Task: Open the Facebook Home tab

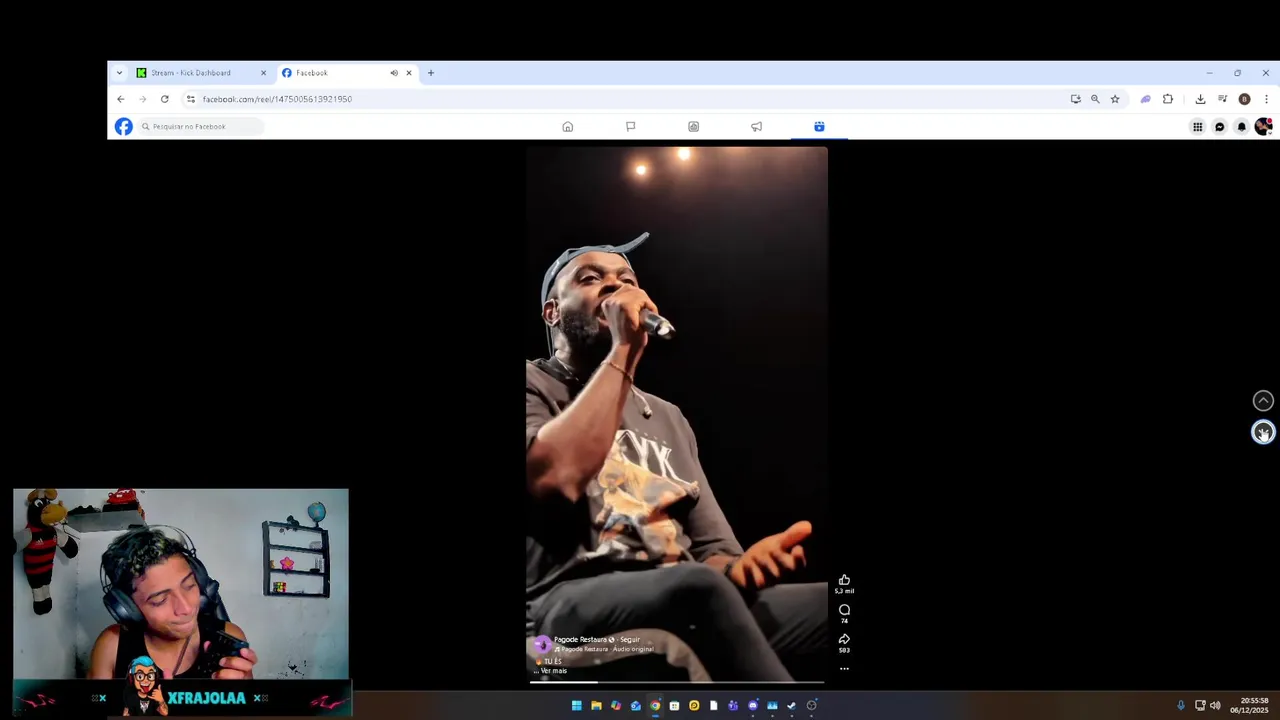Action: [567, 126]
